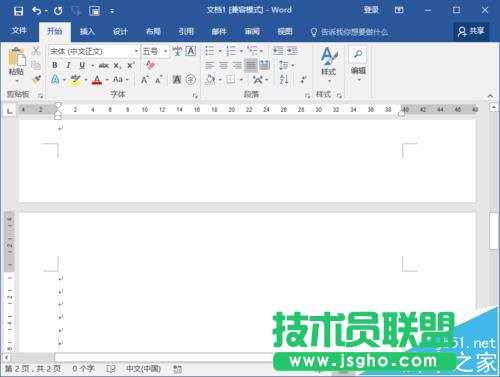The height and width of the screenshot is (377, 500).
Task: Justify the paragraph text
Action: click(251, 65)
